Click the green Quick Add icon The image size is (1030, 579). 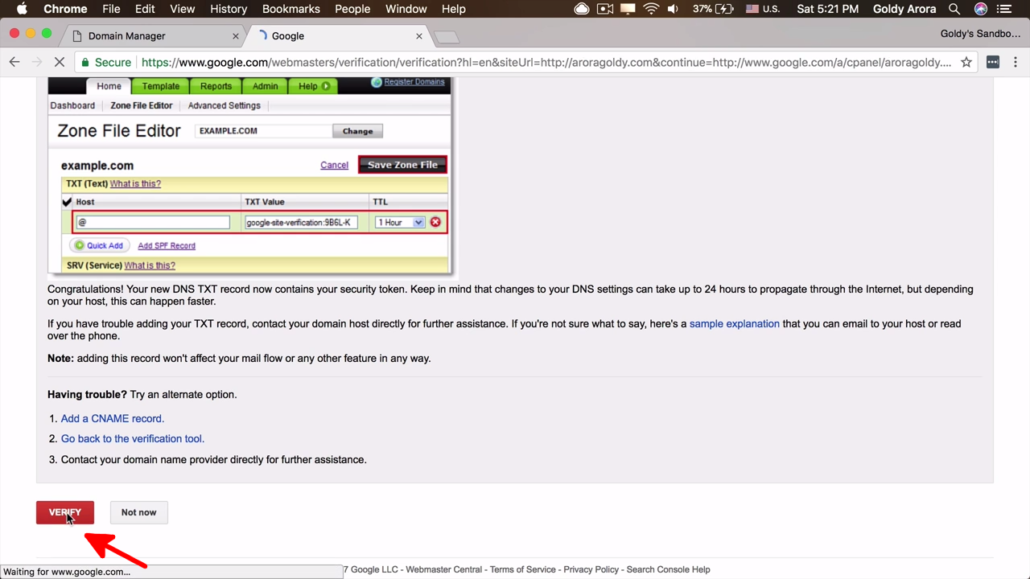79,245
